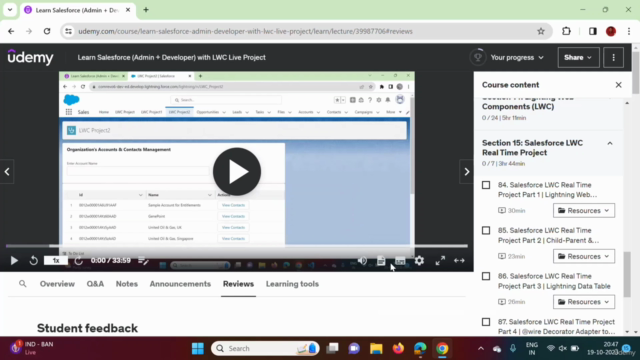This screenshot has height=360, width=640.
Task: Go back in browser history
Action: (11, 31)
